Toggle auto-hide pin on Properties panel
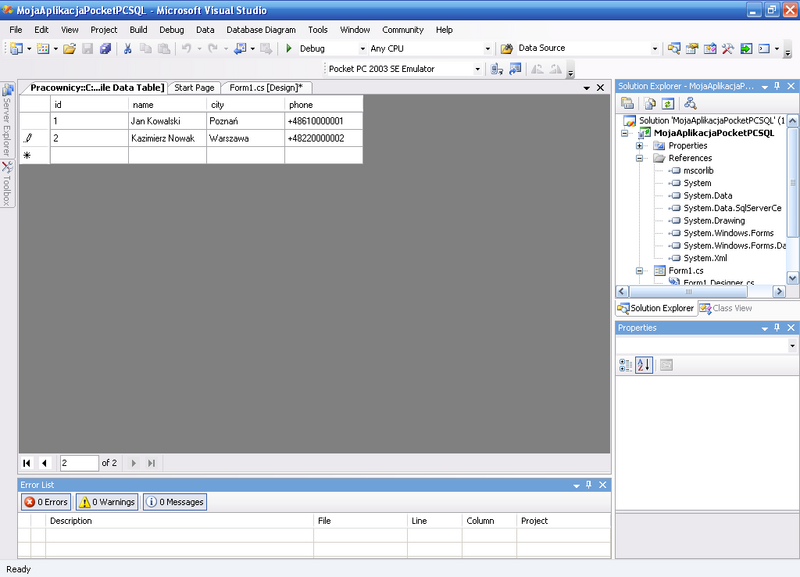The width and height of the screenshot is (800, 577). click(777, 328)
